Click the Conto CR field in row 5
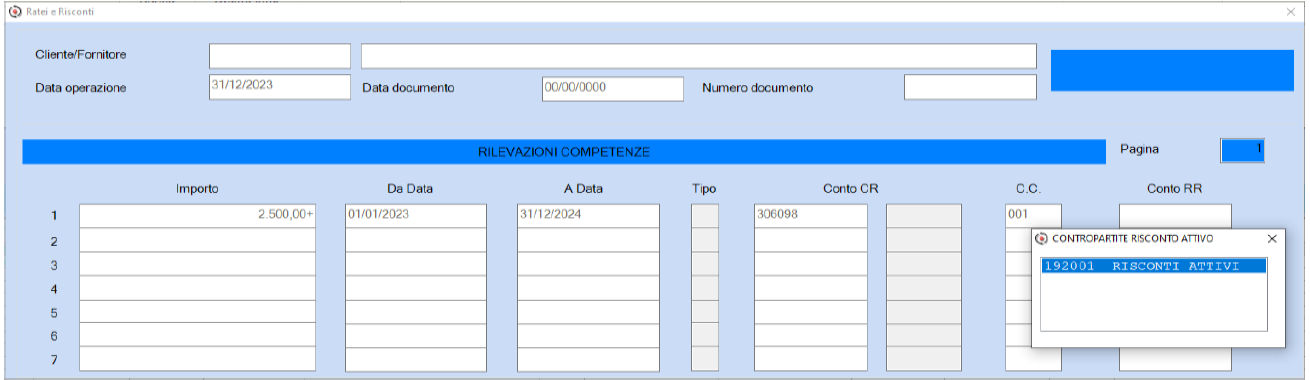This screenshot has height=380, width=1310. [811, 312]
